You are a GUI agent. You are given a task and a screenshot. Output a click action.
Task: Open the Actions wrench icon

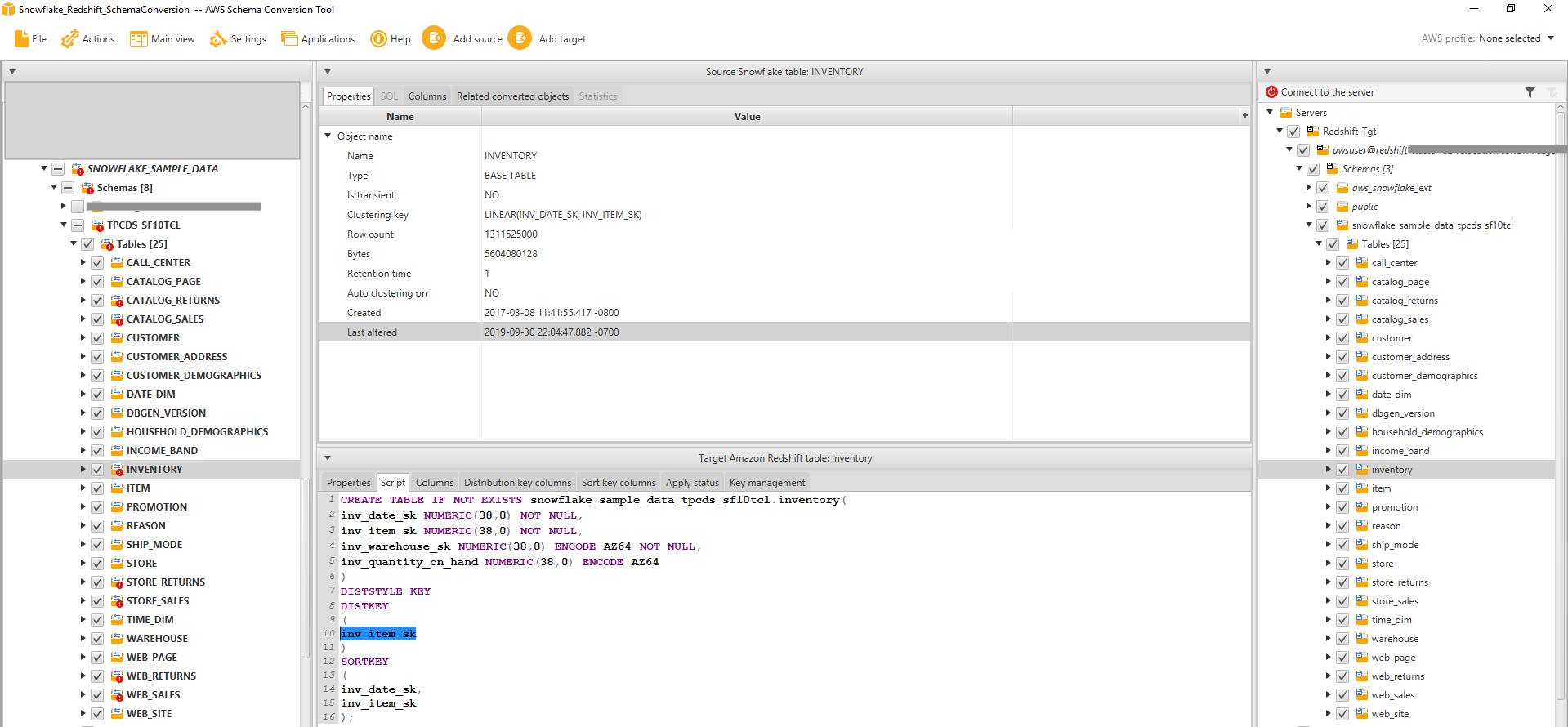click(69, 38)
